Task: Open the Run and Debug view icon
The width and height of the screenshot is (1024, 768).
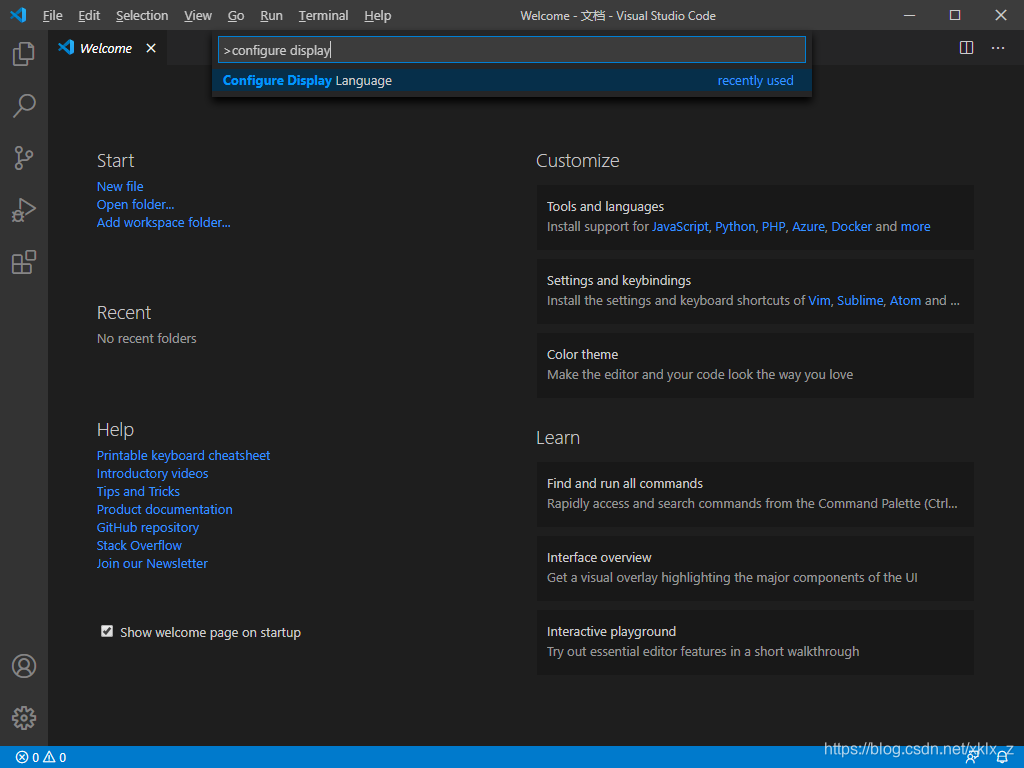Action: [24, 210]
